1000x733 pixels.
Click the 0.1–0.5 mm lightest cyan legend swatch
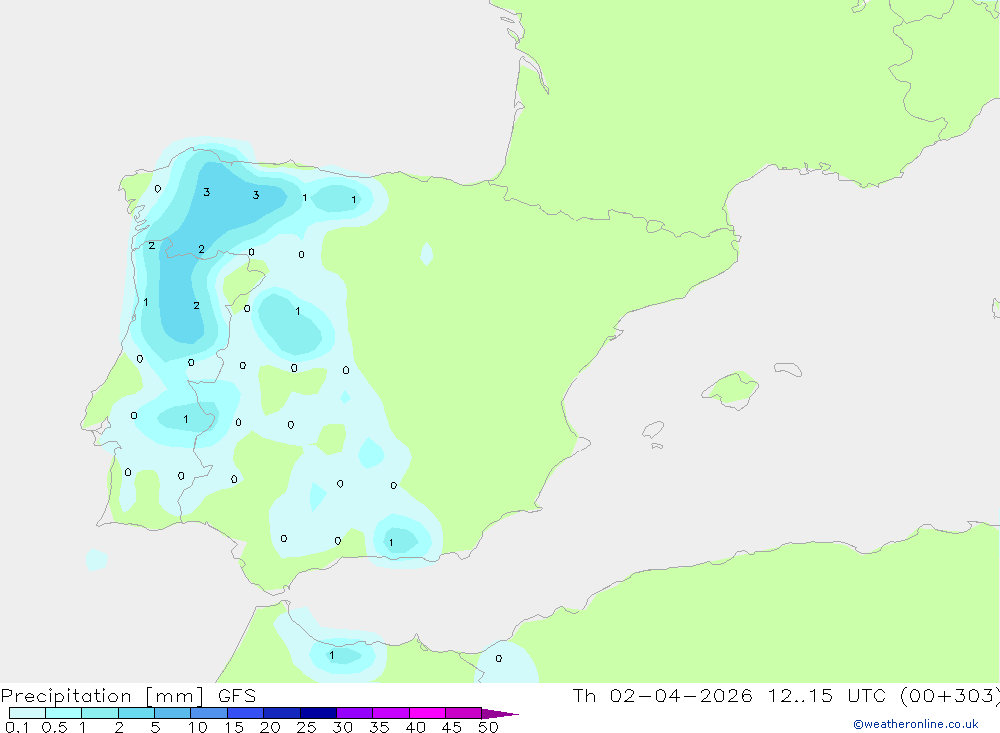(27, 713)
